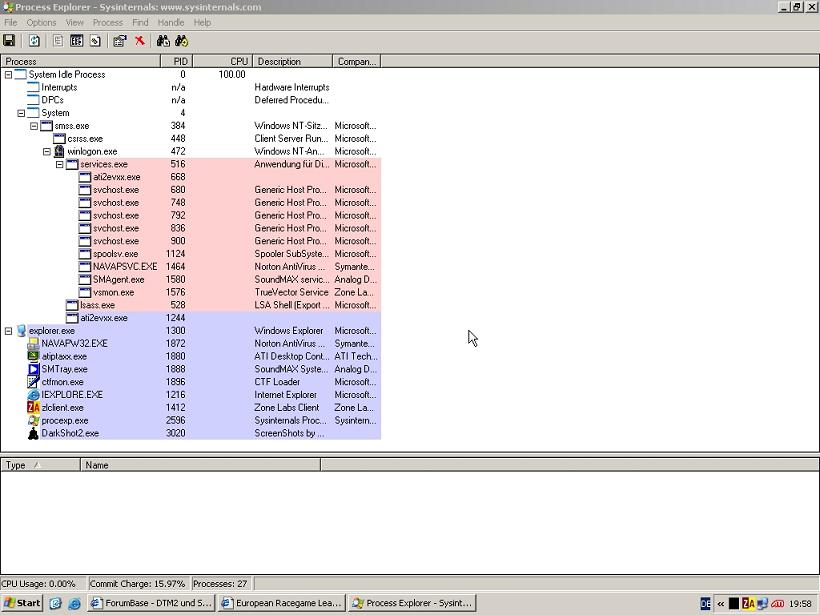This screenshot has width=820, height=615.
Task: Collapse the smss.exe tree node
Action: [x=34, y=126]
